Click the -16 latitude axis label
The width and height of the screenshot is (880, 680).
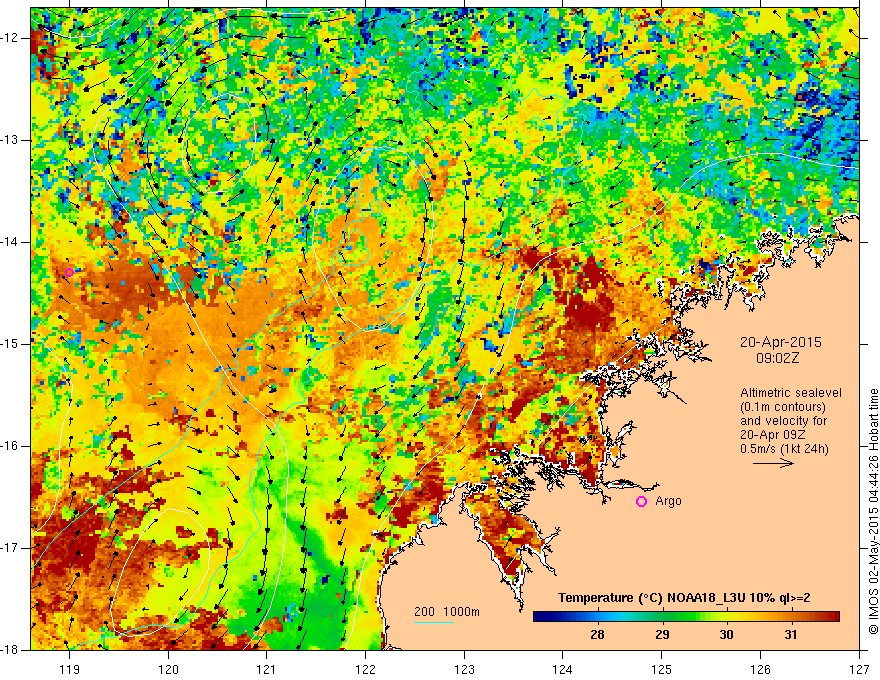tap(11, 446)
